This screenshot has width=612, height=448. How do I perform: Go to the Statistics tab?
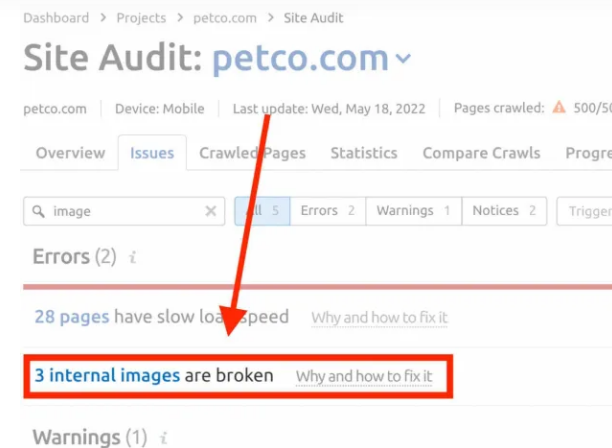tap(364, 153)
